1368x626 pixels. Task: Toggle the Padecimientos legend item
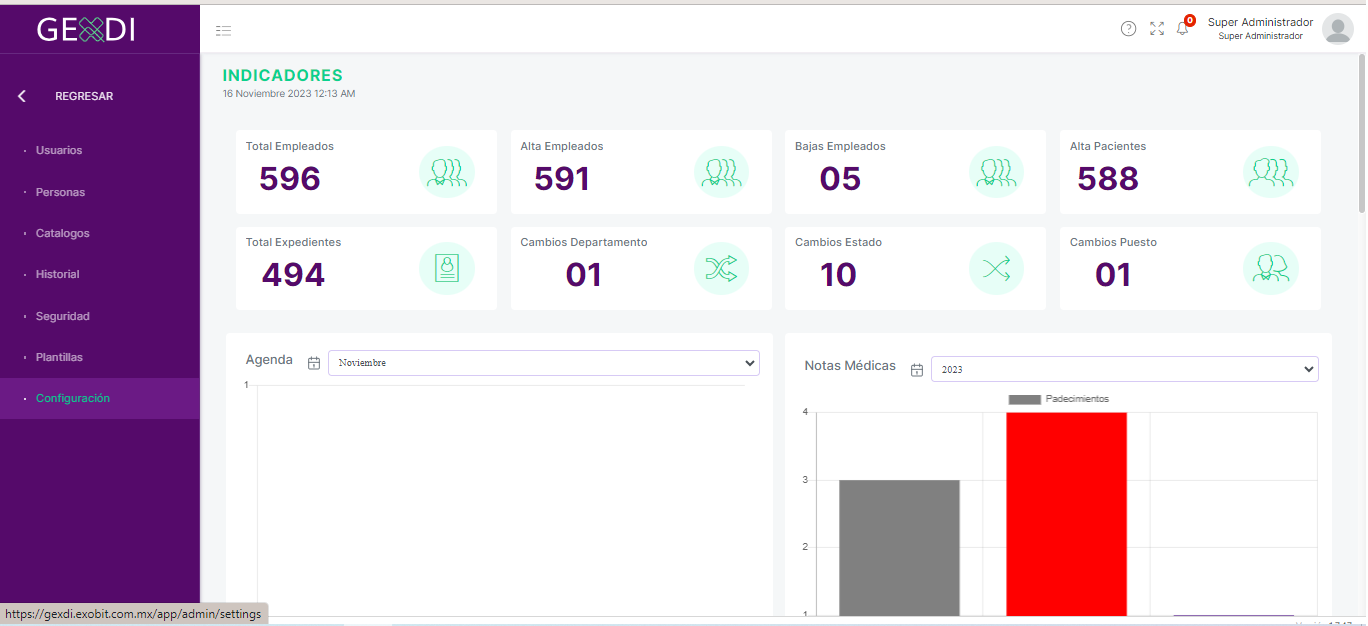click(1058, 399)
